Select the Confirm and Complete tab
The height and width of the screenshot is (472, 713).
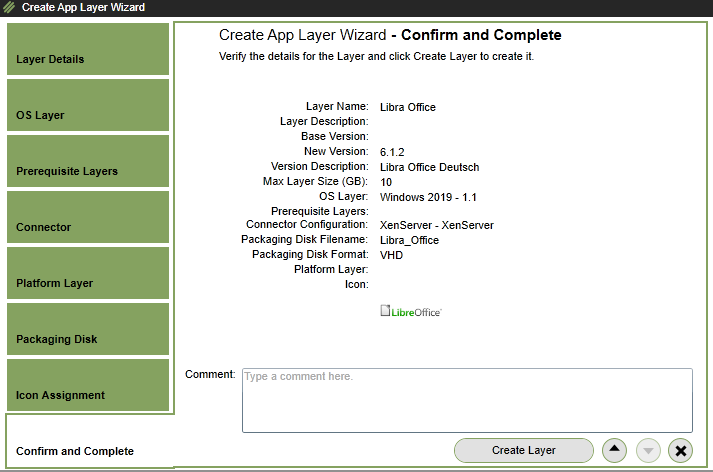tap(90, 441)
